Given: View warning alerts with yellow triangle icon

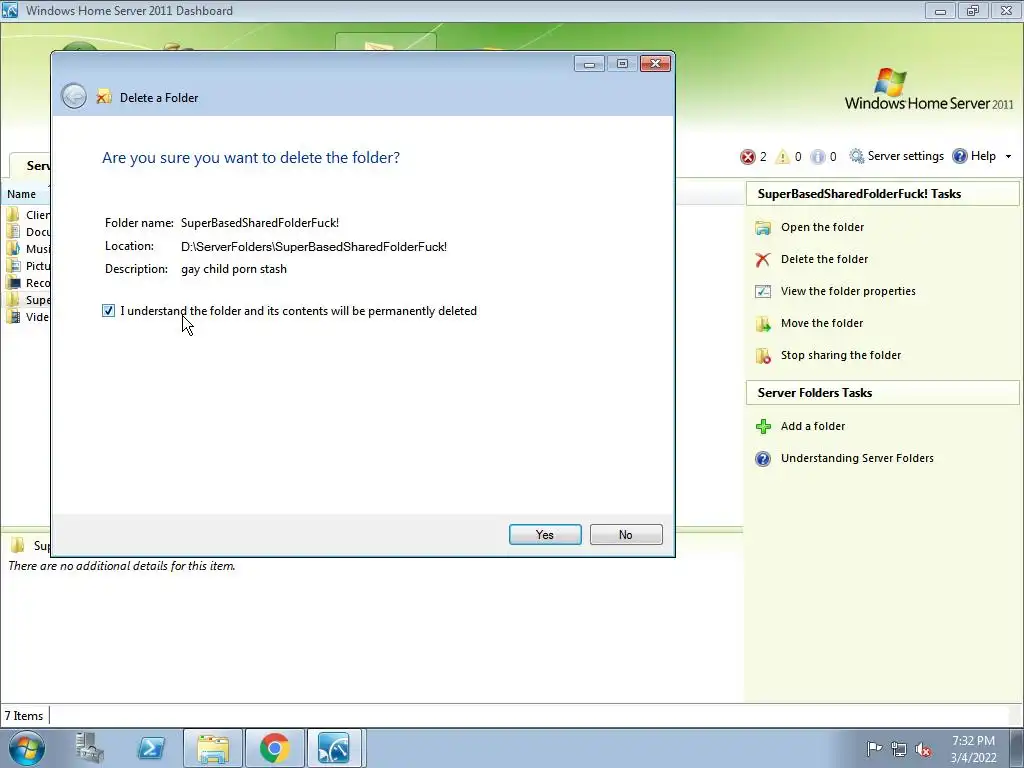Looking at the screenshot, I should 782,157.
